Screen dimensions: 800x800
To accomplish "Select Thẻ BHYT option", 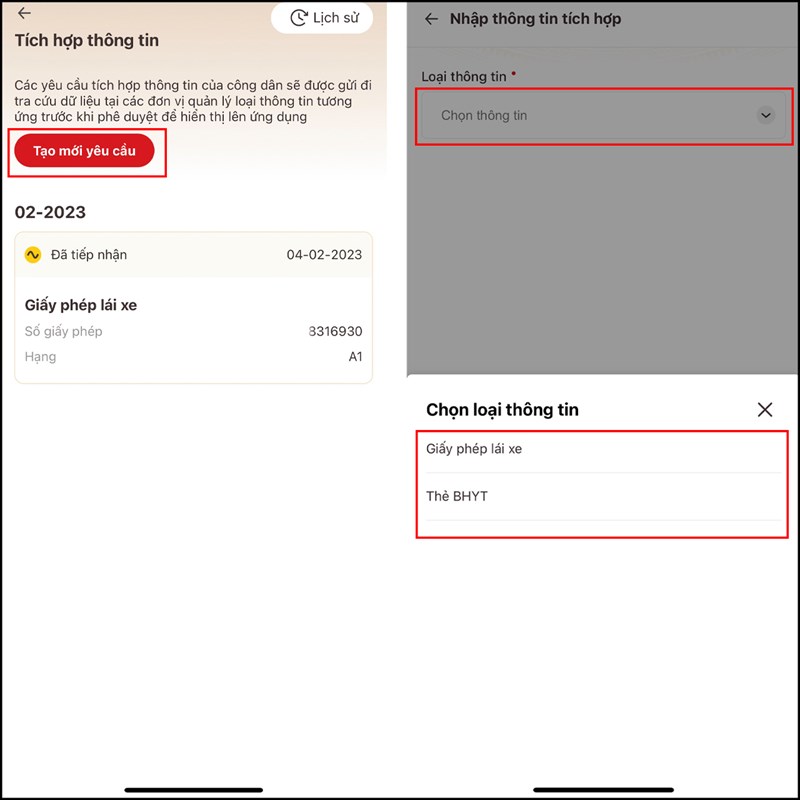I will pos(603,496).
